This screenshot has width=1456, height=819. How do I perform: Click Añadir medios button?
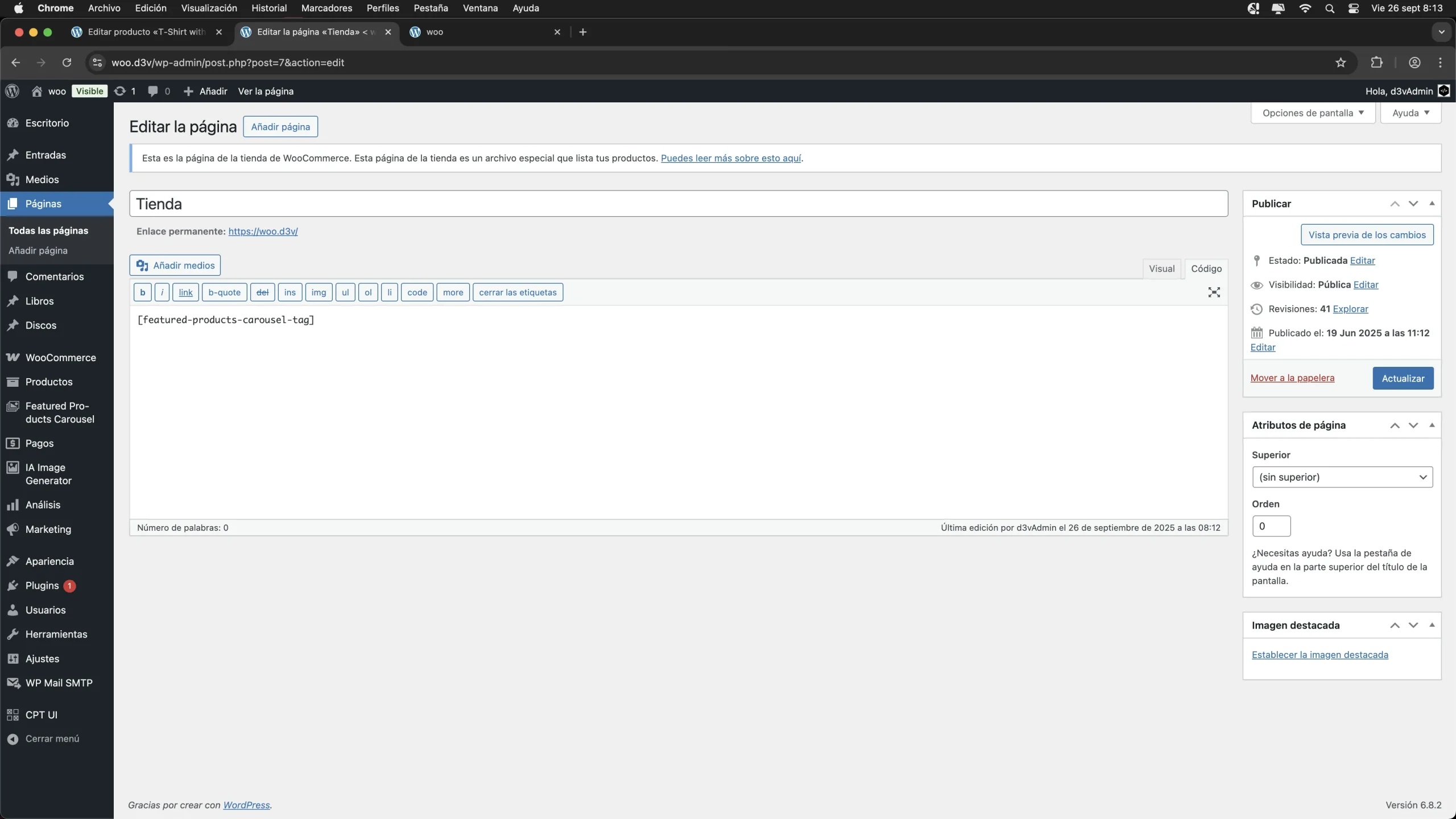pos(175,265)
